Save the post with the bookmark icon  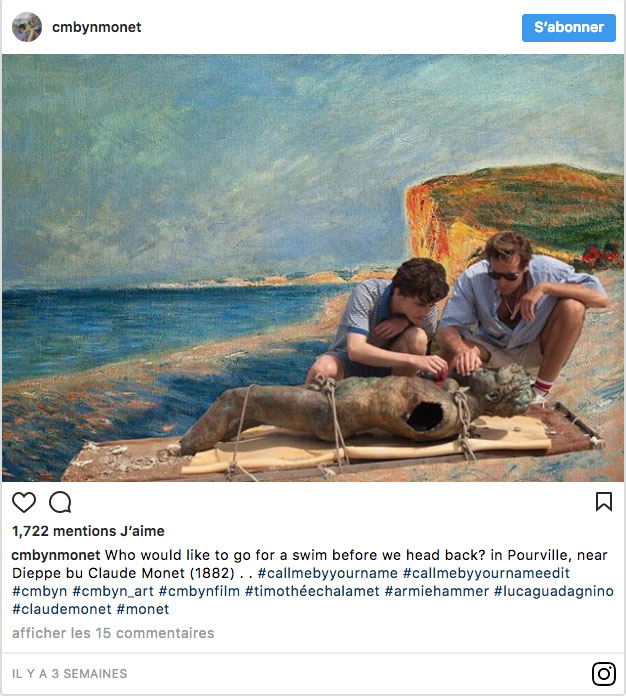603,502
